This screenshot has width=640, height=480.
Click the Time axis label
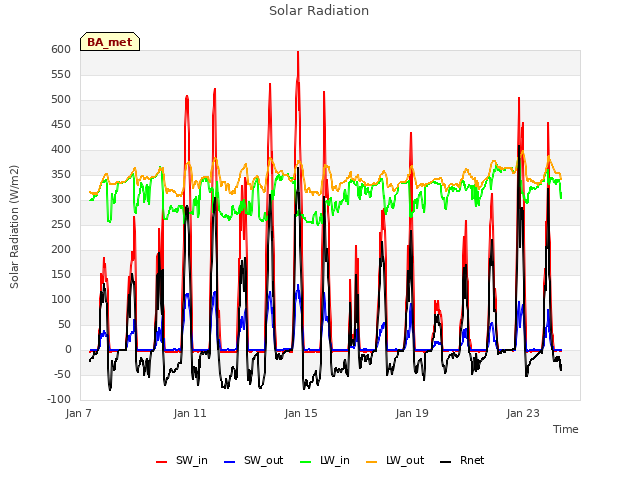pyautogui.click(x=566, y=429)
